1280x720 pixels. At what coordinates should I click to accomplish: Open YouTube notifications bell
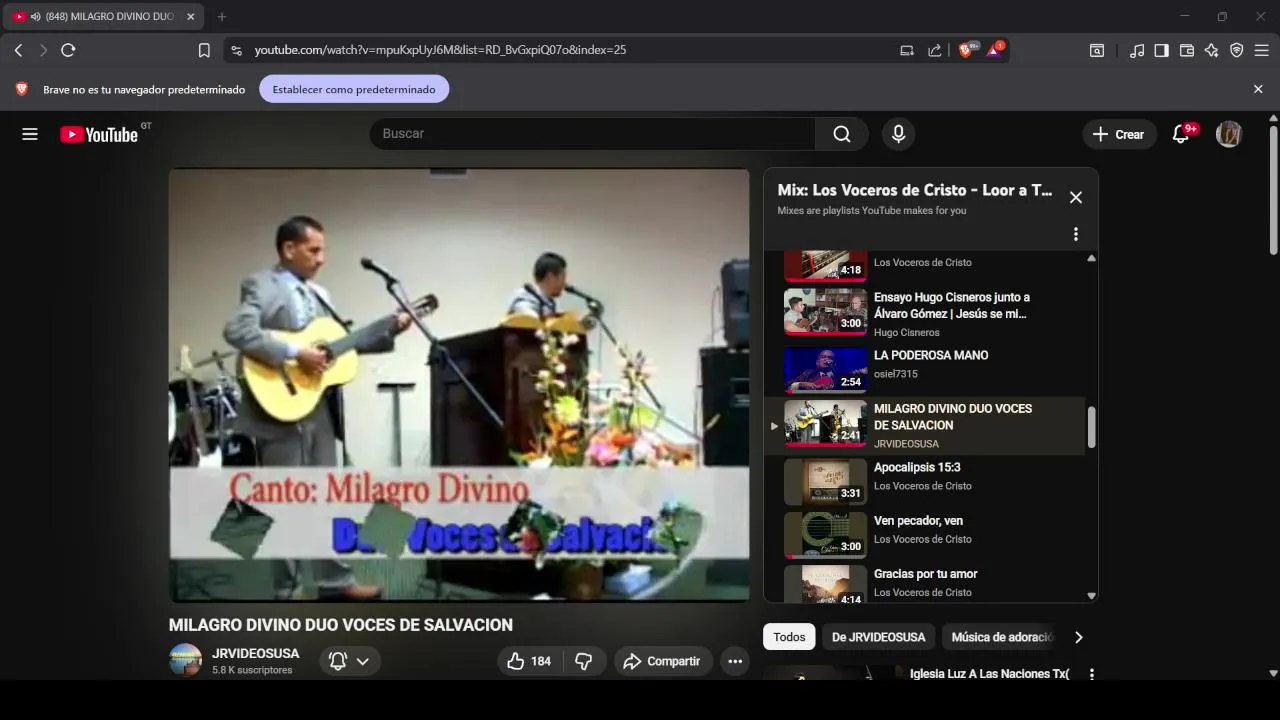tap(1181, 134)
